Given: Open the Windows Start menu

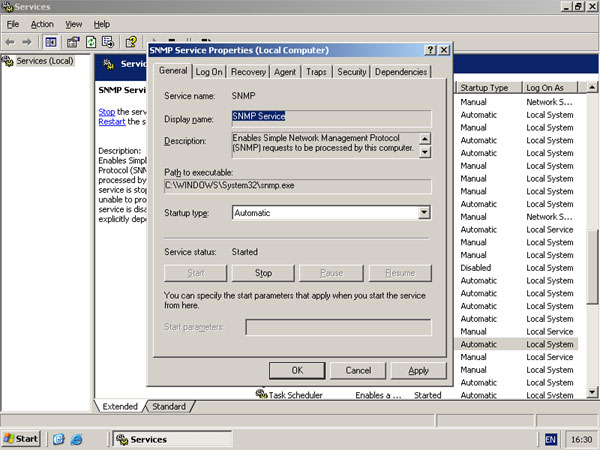Looking at the screenshot, I should (21, 439).
